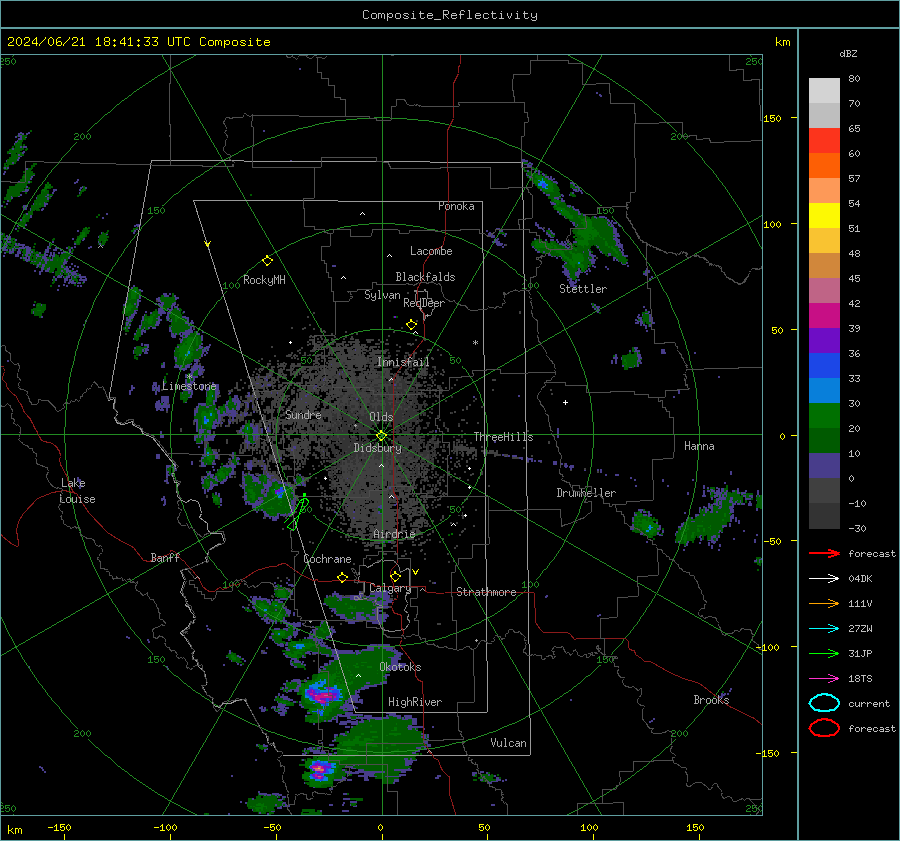Click the Hanna city label

(x=699, y=446)
